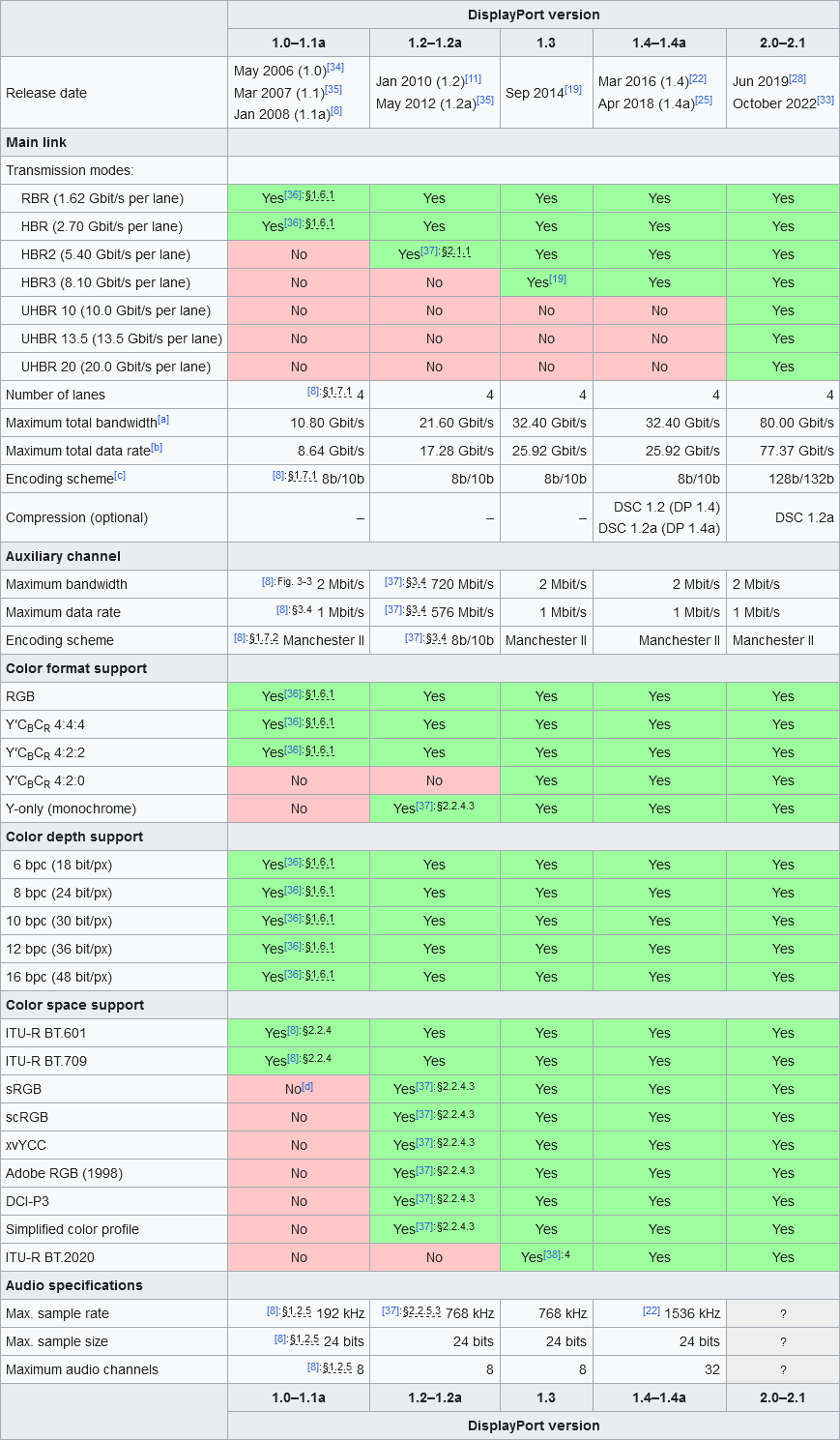Image resolution: width=840 pixels, height=1440 pixels.
Task: Open reference 28 next to Jun 2019
Action: pyautogui.click(x=797, y=78)
